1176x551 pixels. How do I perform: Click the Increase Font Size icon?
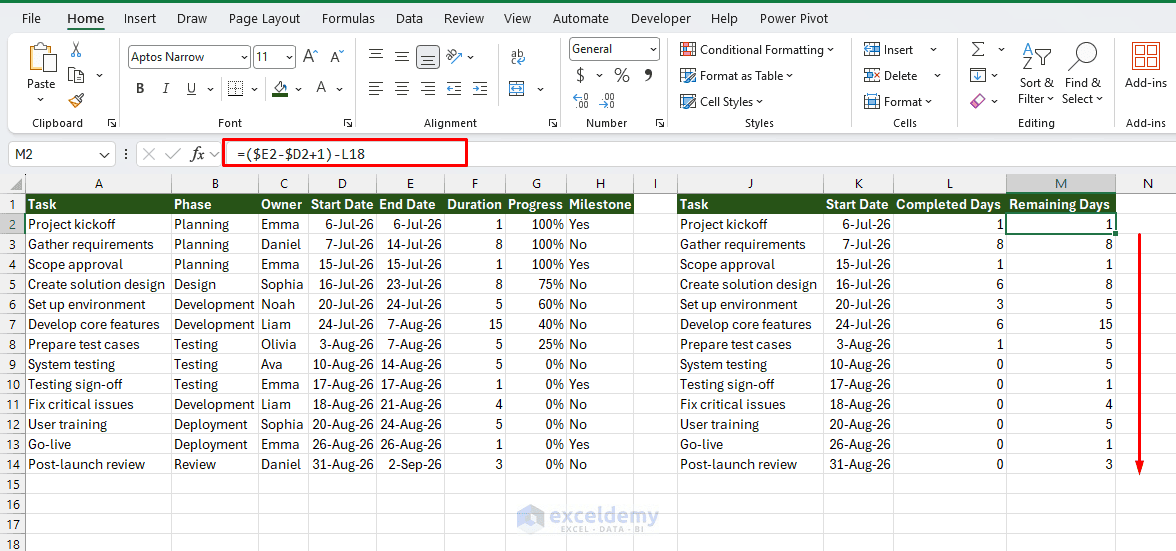[x=310, y=56]
